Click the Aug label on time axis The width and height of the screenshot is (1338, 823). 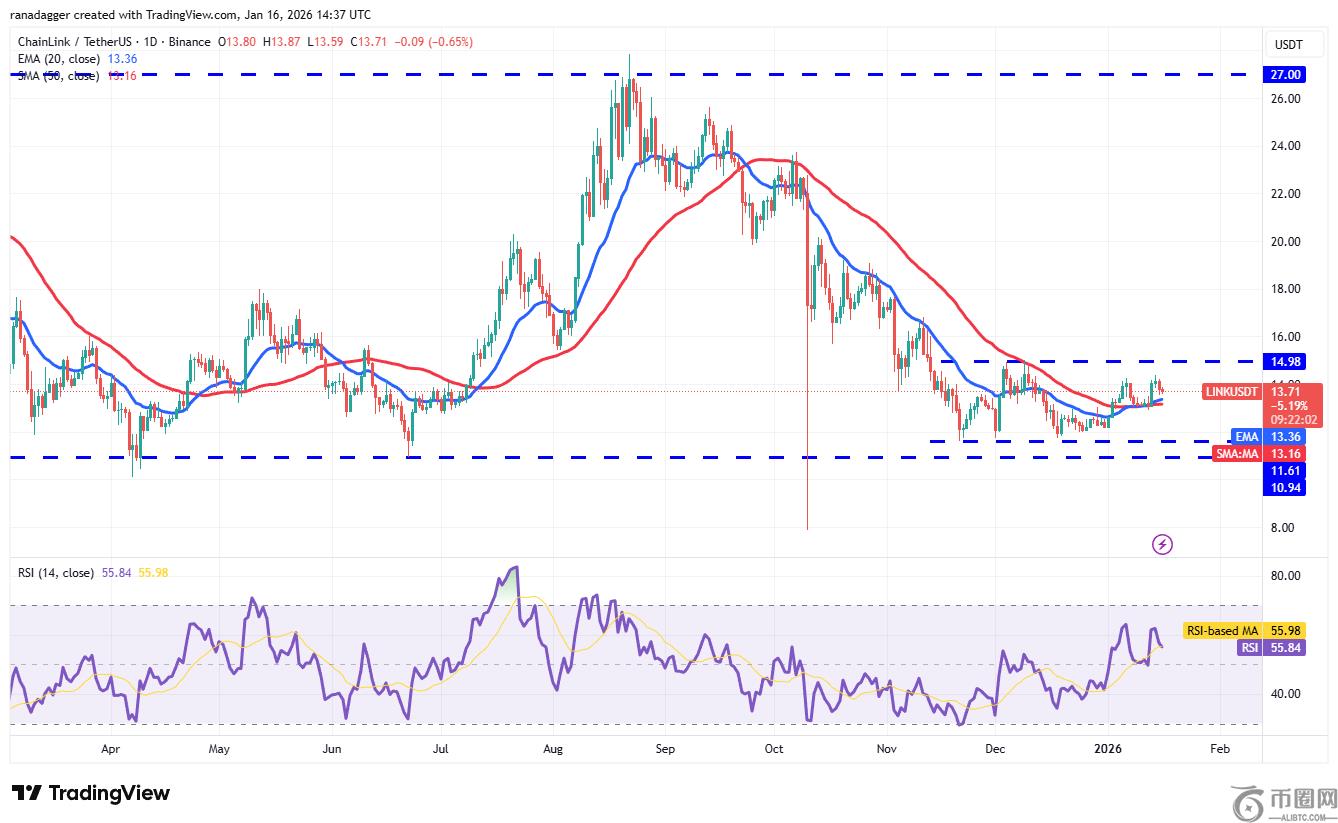[x=553, y=748]
